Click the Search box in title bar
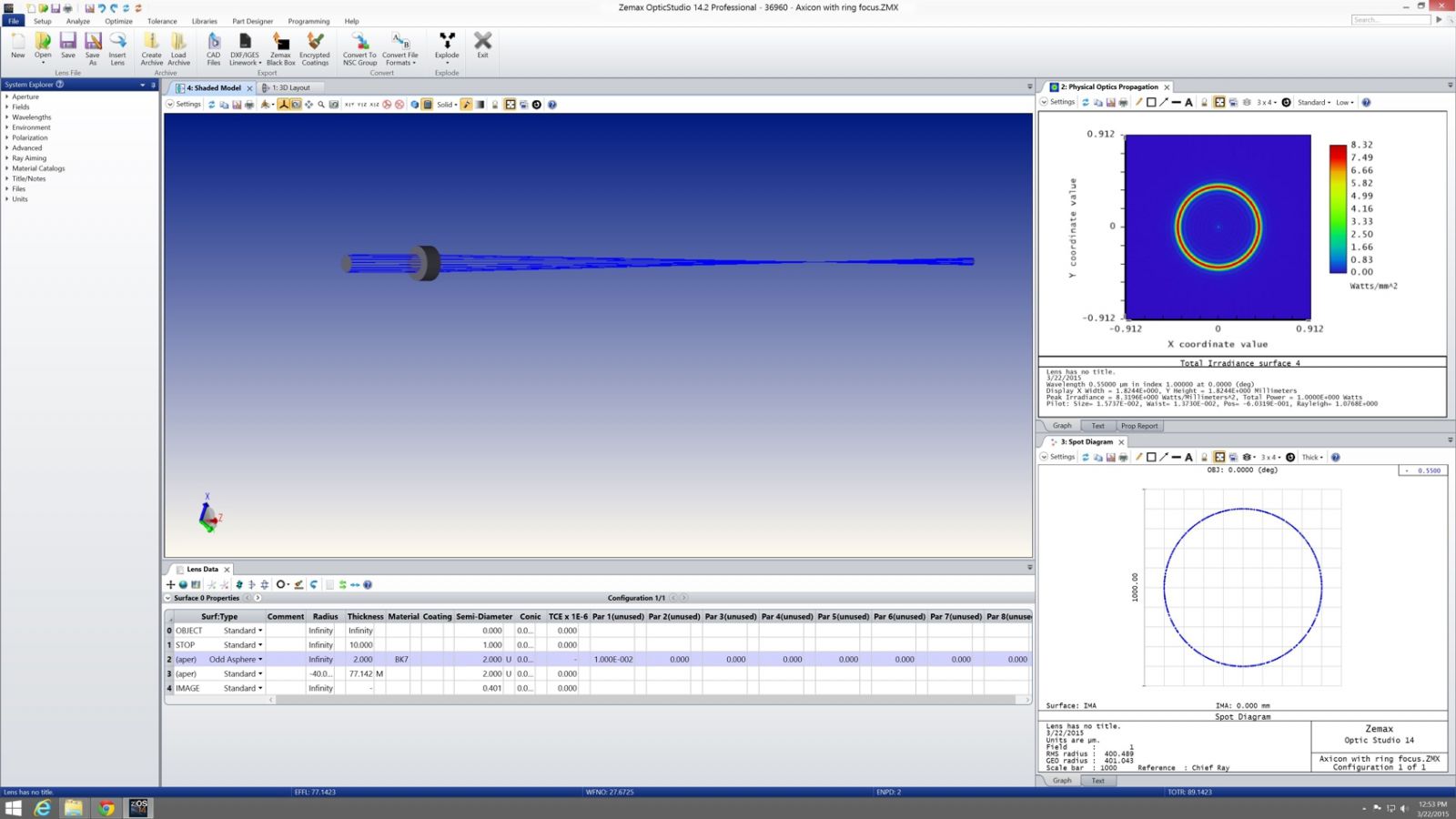The width and height of the screenshot is (1456, 819). click(1390, 19)
